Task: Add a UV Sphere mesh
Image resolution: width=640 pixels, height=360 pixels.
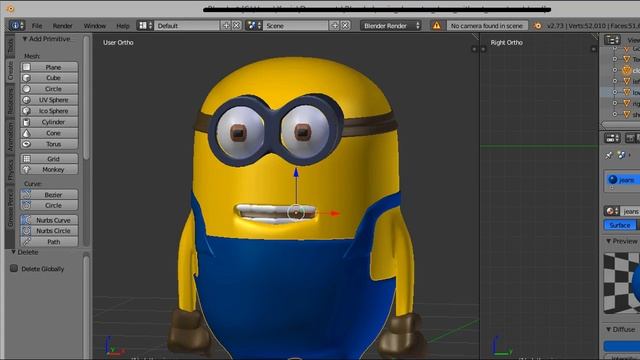Action: (49, 100)
